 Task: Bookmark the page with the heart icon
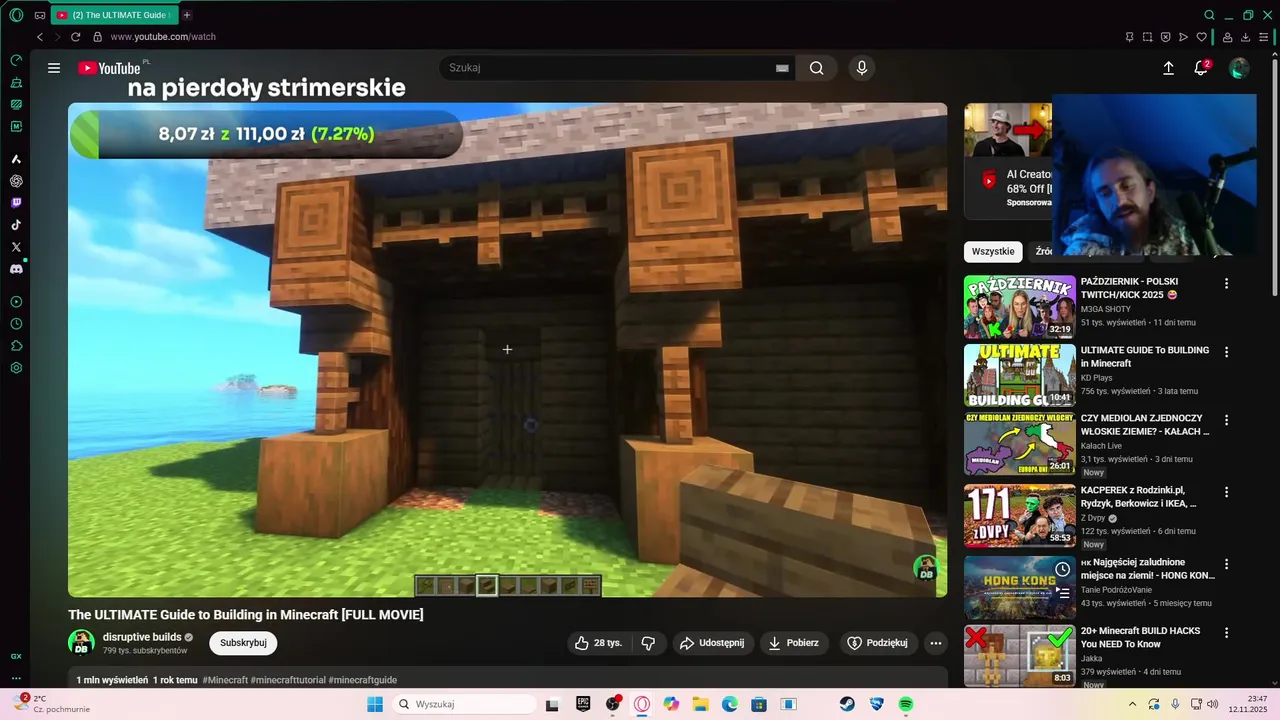1201,37
